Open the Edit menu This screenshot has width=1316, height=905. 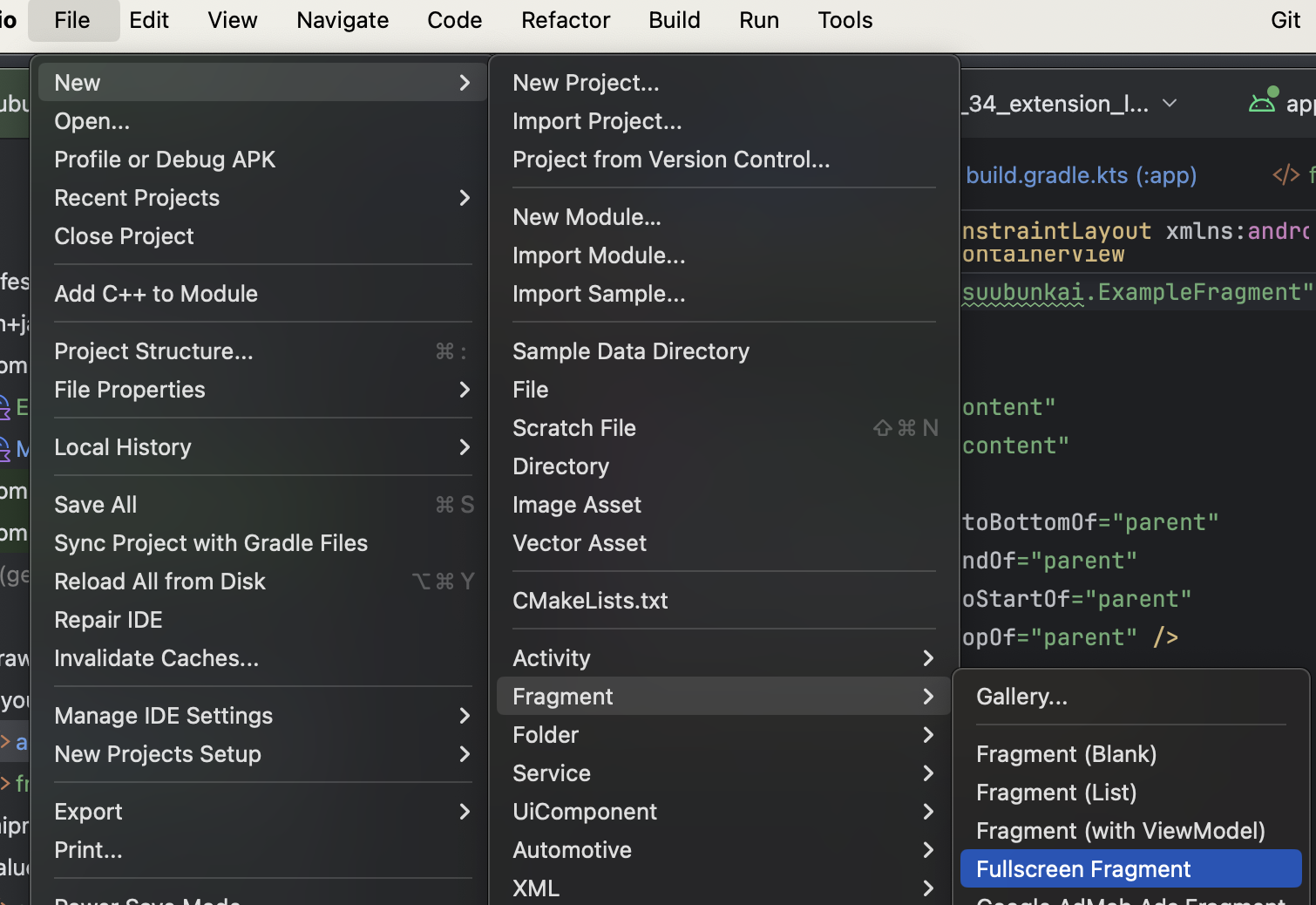pos(149,20)
